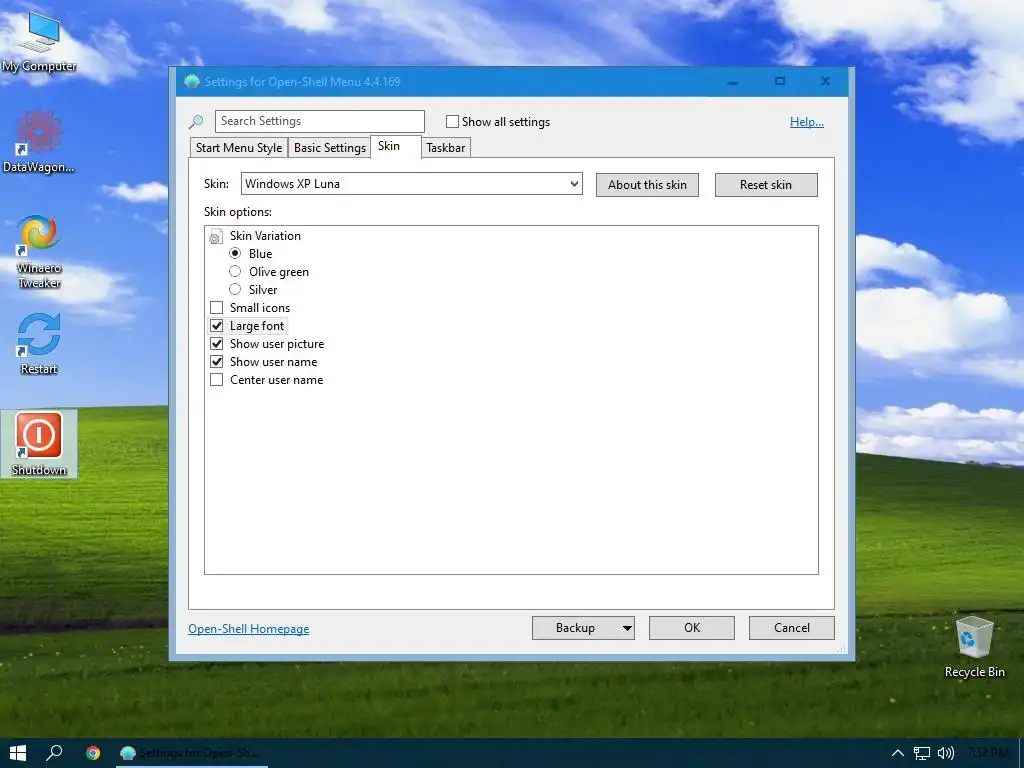
Task: Open the DataWagon desktop shortcut
Action: (39, 142)
